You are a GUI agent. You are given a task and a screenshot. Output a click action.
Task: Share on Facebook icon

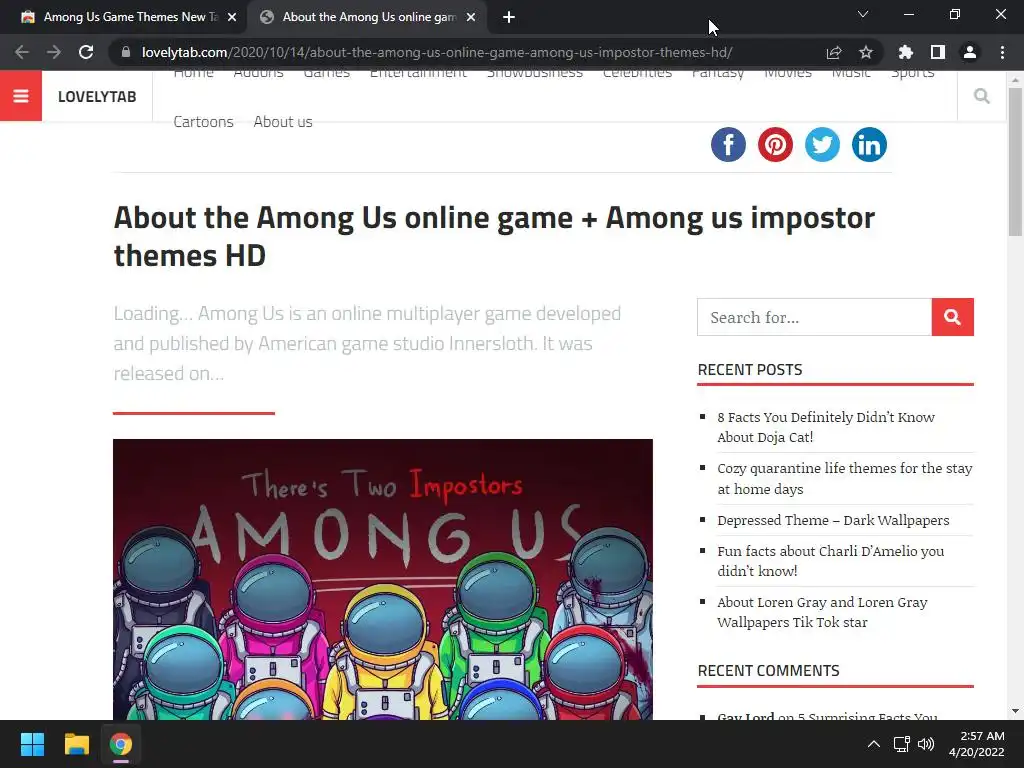click(728, 144)
